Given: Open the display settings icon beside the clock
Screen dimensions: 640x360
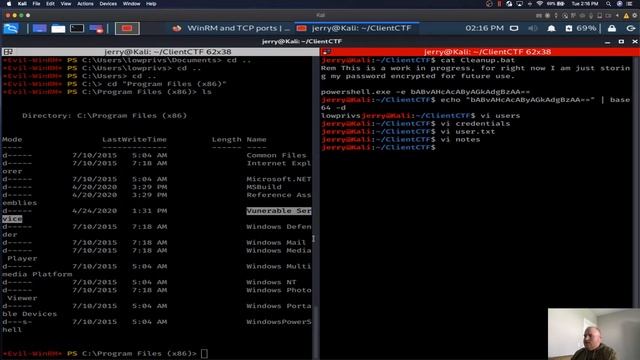Looking at the screenshot, I should (x=514, y=28).
